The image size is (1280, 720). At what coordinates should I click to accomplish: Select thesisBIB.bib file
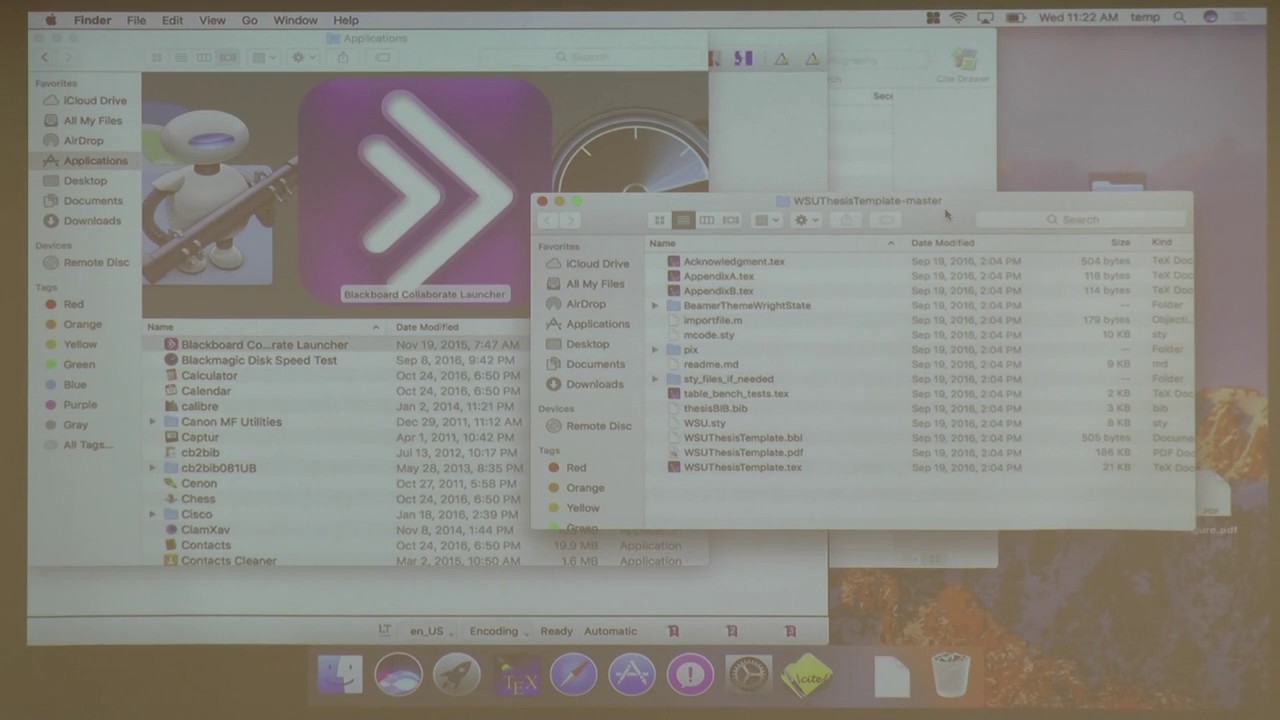pyautogui.click(x=715, y=408)
